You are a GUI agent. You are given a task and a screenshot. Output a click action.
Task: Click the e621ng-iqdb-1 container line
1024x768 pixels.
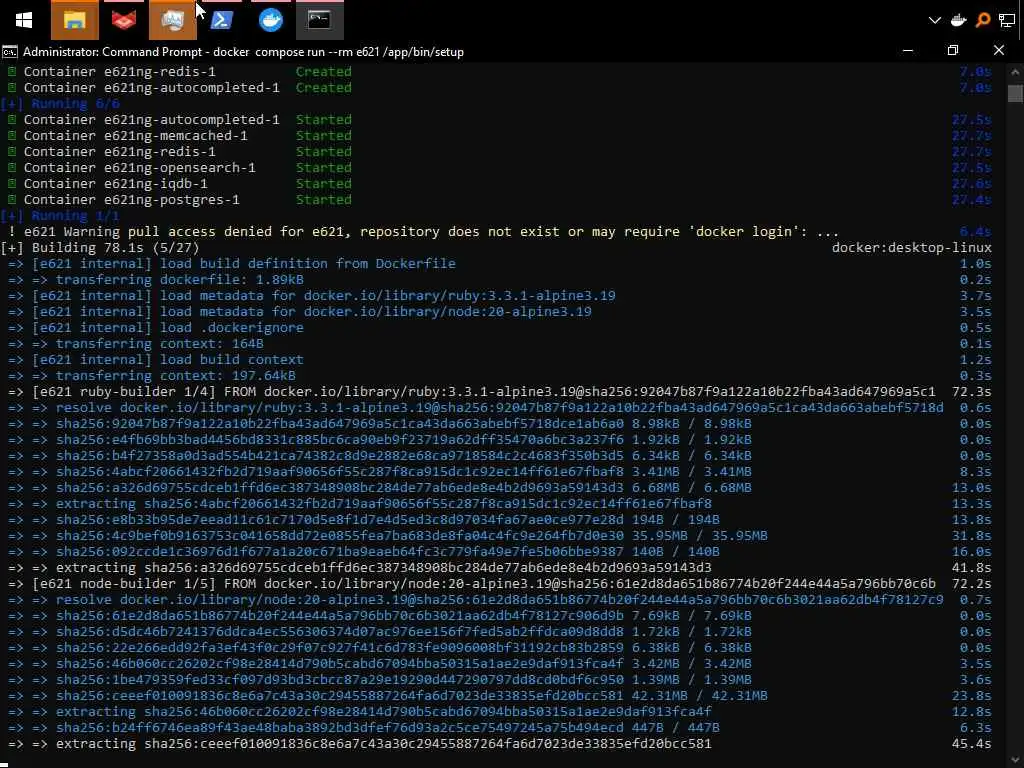[x=500, y=184]
